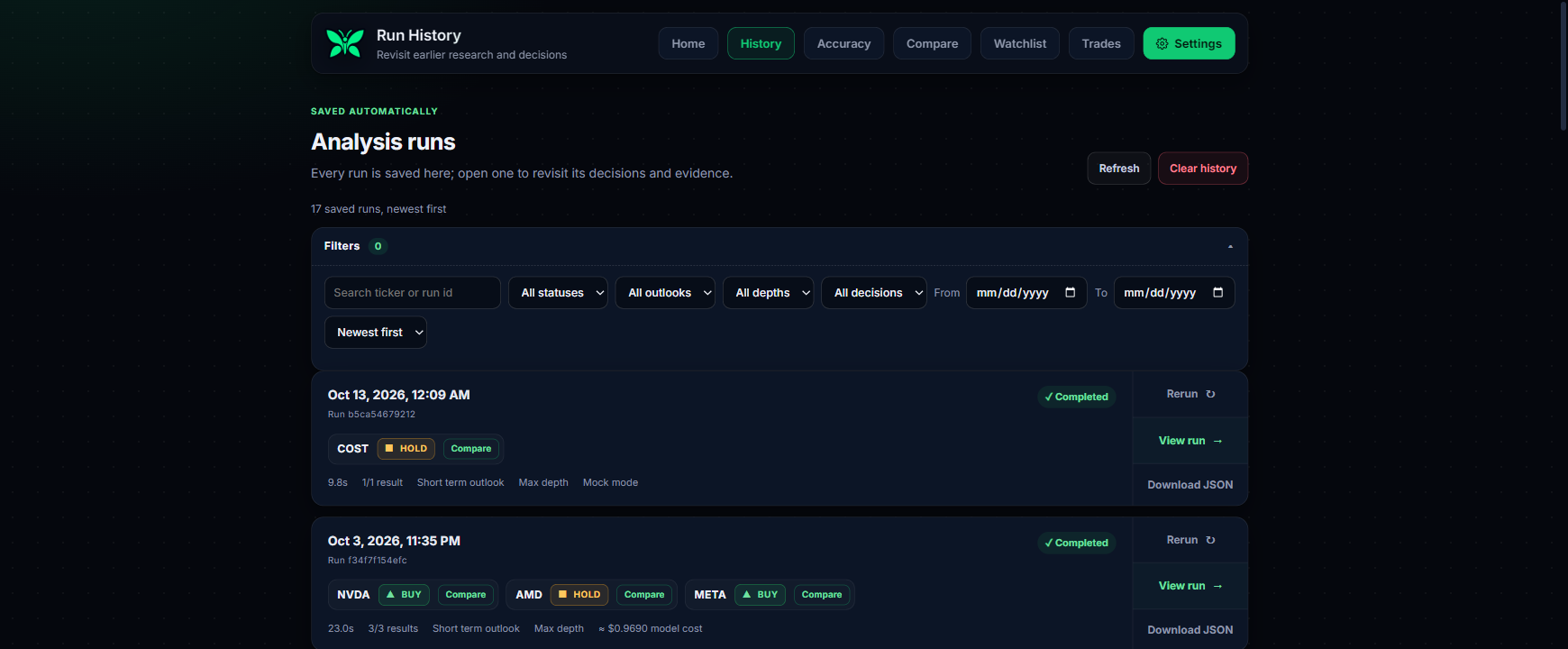Select the History tab

pos(761,43)
